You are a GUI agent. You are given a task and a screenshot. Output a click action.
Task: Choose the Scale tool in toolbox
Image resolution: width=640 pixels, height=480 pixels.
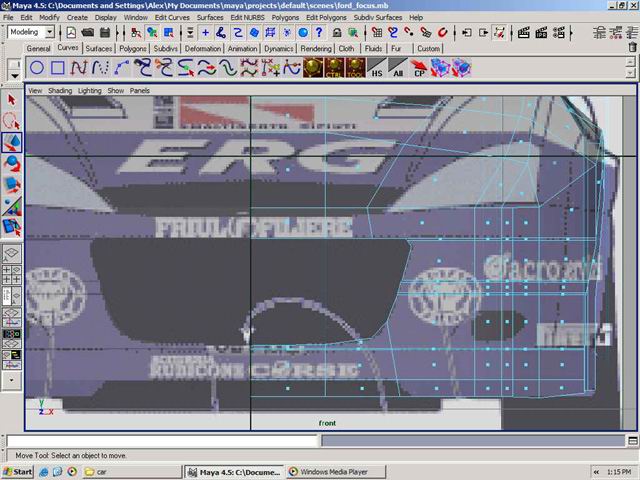(12, 184)
